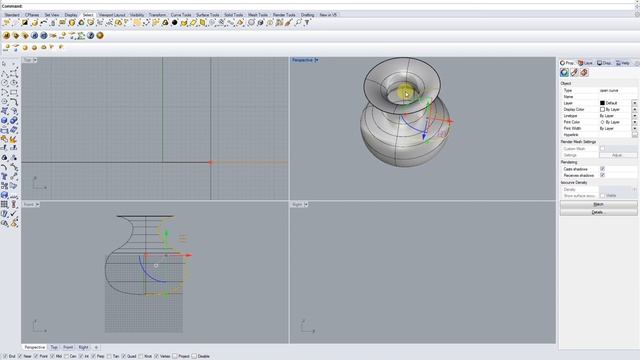
Task: Click the Match button
Action: (598, 204)
